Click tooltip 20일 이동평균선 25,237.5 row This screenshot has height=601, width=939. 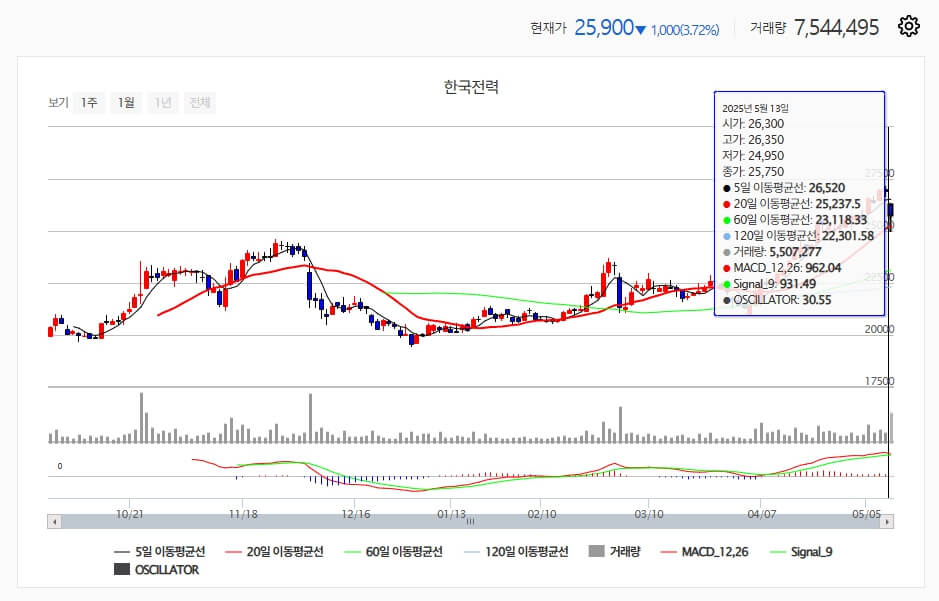[x=792, y=204]
